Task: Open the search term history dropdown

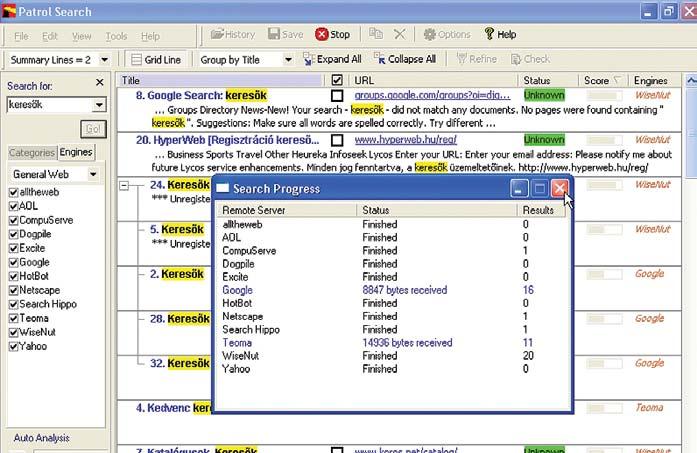Action: (x=99, y=105)
